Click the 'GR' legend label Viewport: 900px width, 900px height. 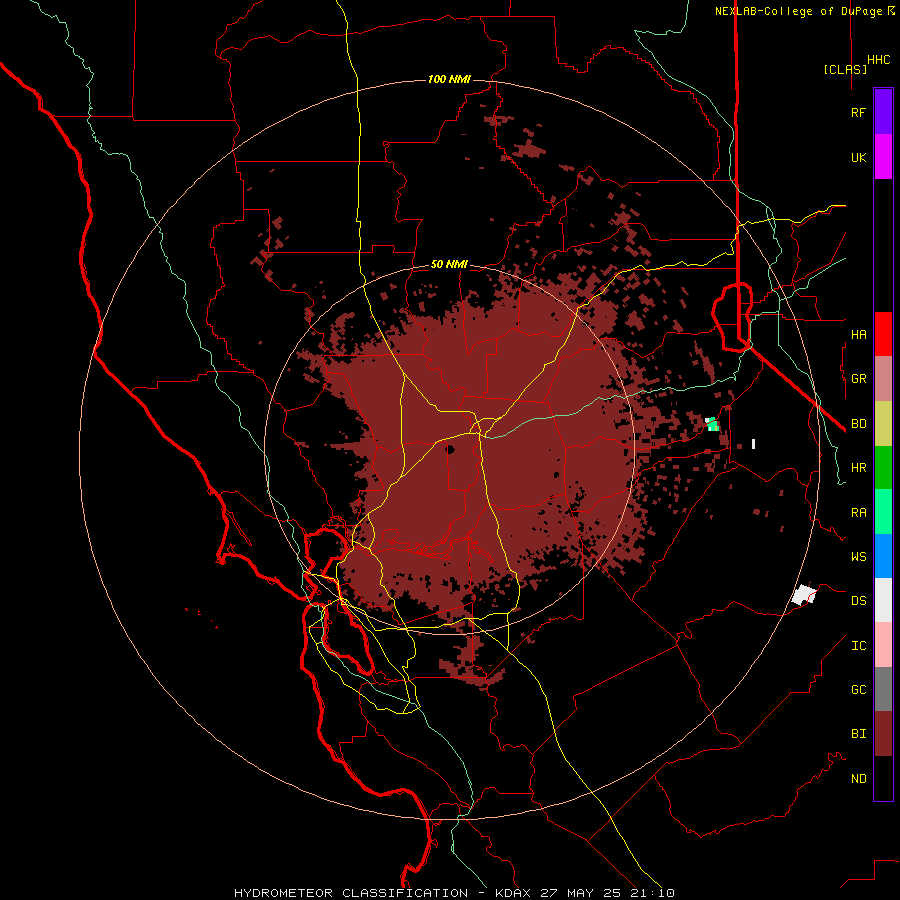pyautogui.click(x=858, y=379)
